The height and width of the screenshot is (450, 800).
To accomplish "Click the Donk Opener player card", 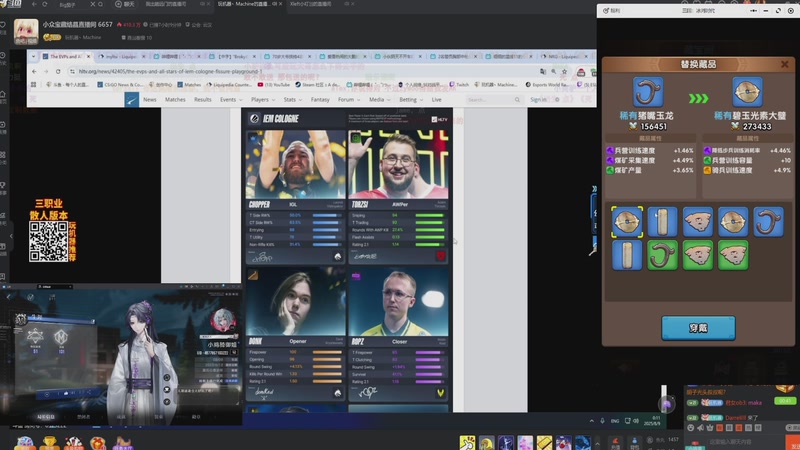I will tap(295, 334).
